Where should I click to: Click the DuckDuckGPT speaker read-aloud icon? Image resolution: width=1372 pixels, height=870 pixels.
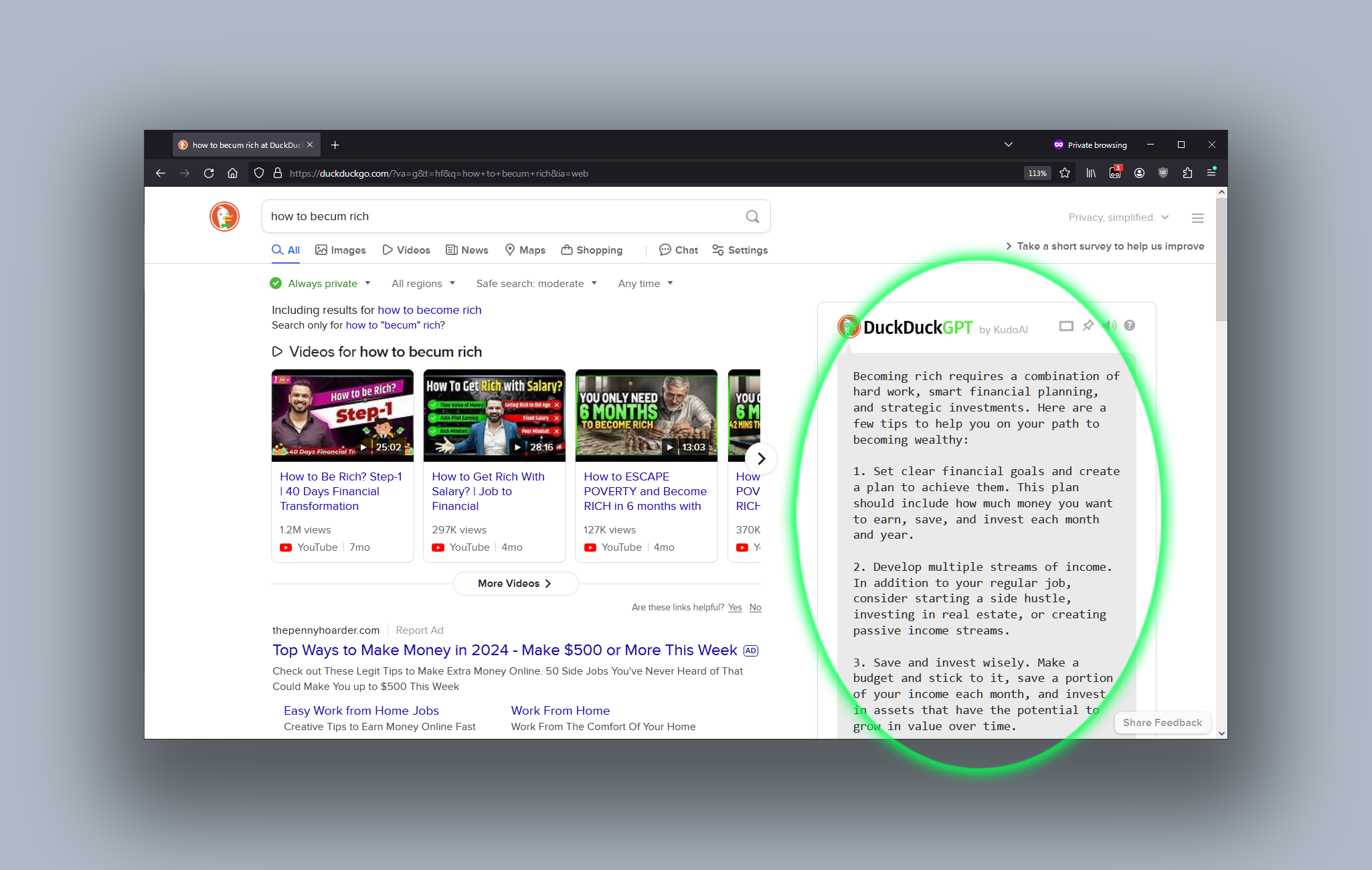tap(1110, 326)
